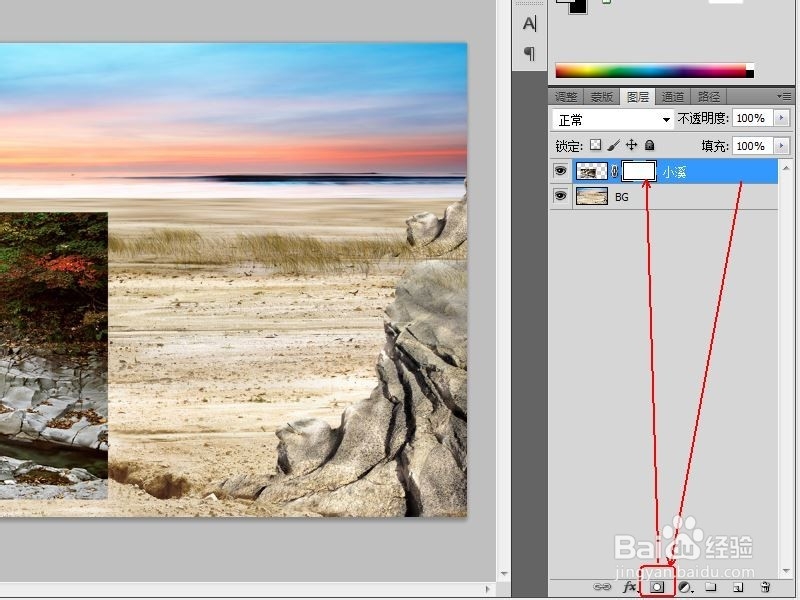This screenshot has height=600, width=800.
Task: Click the delete layer trash icon
Action: pos(765,587)
